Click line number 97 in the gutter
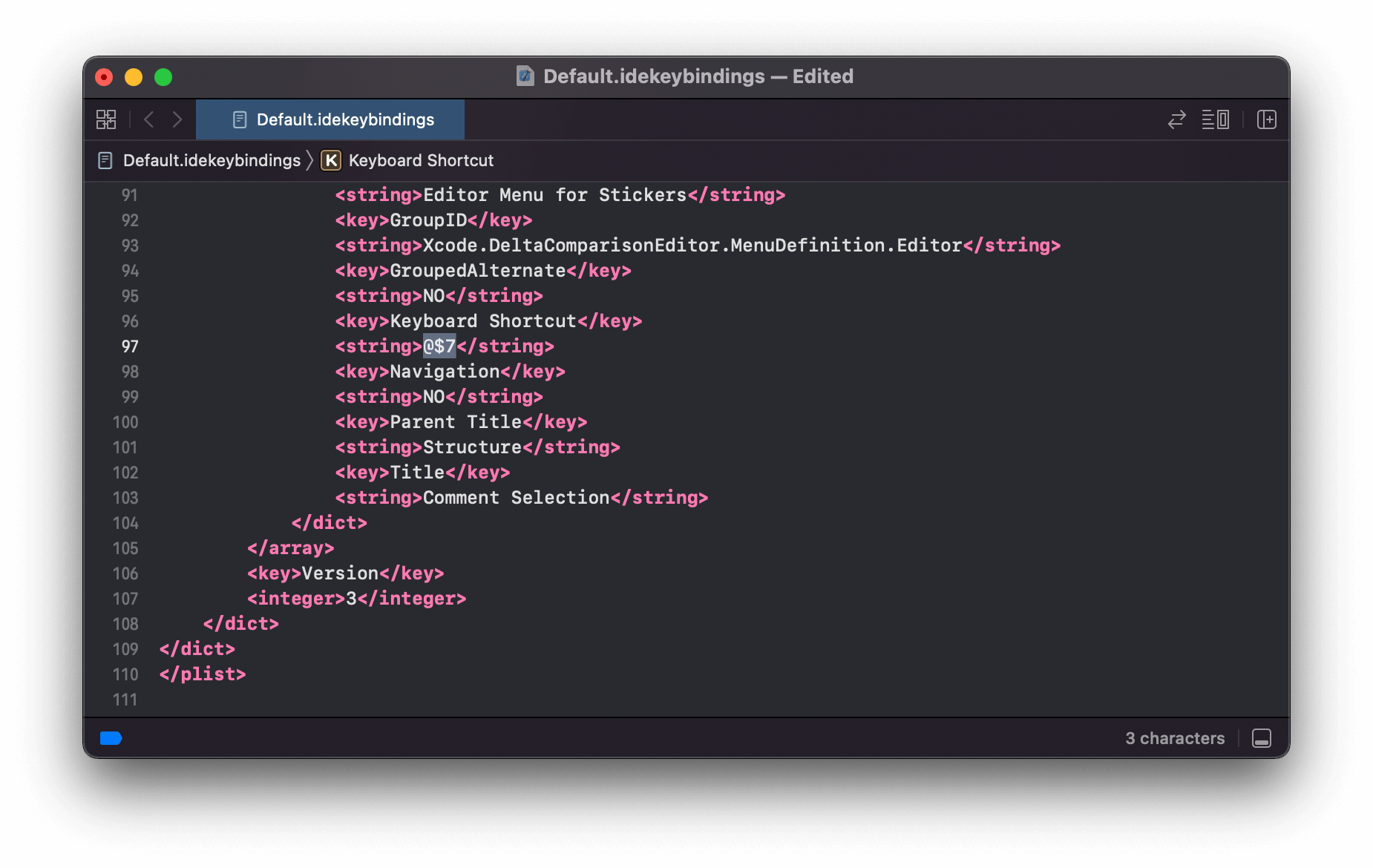 [x=130, y=346]
